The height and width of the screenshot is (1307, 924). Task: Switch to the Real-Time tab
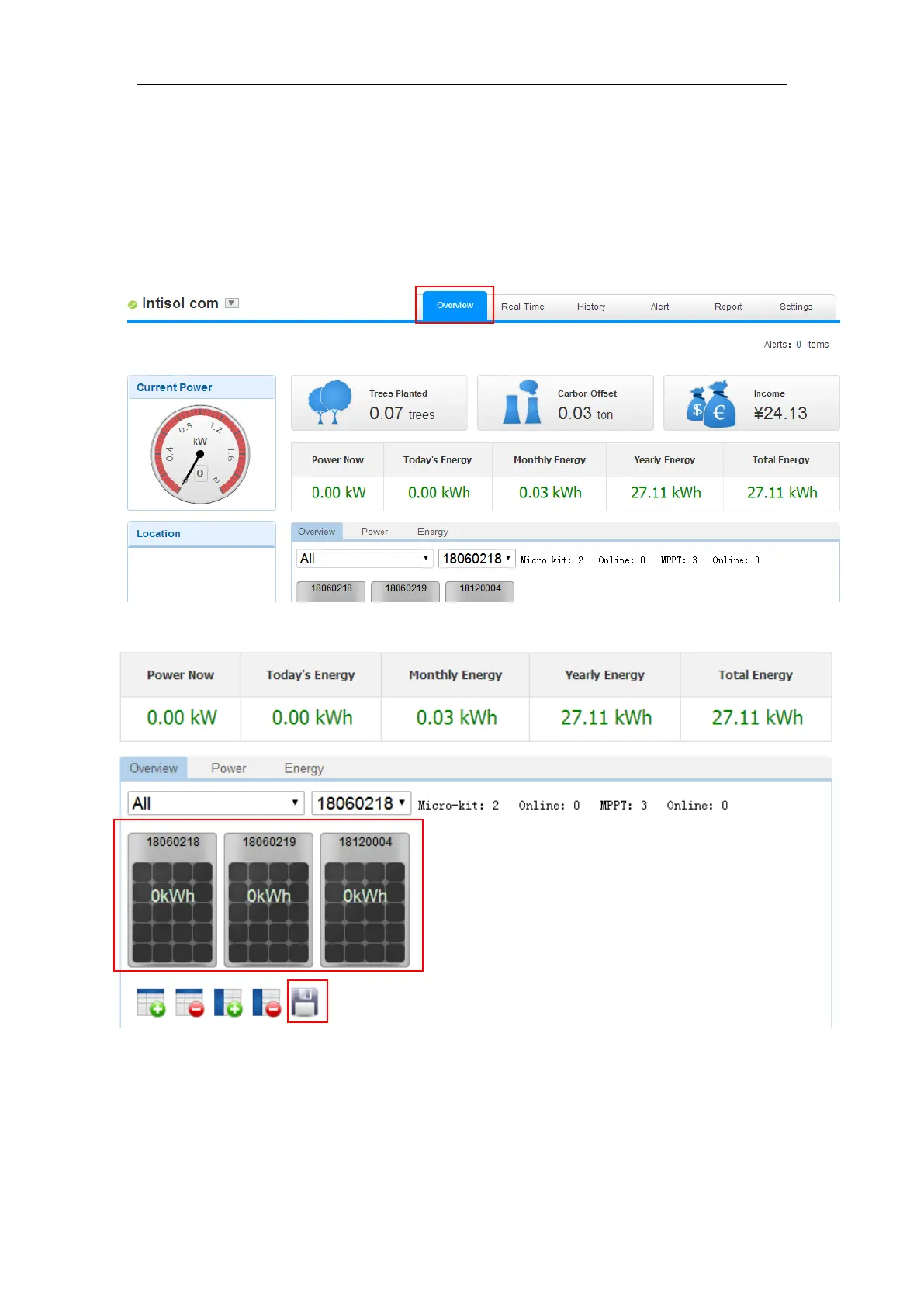[522, 307]
